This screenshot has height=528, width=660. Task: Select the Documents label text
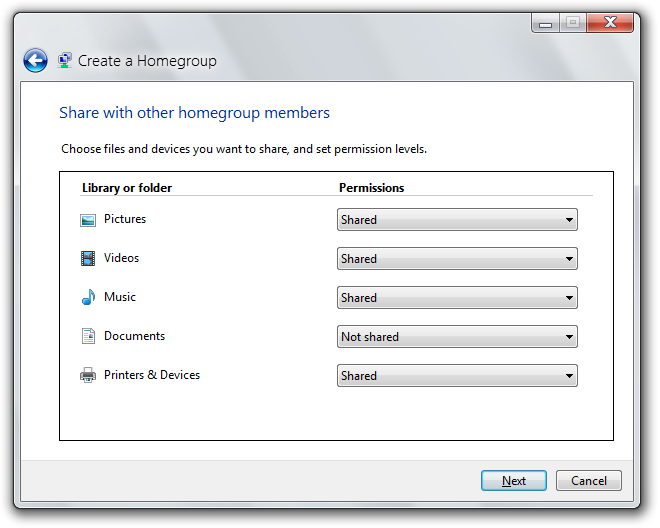134,336
